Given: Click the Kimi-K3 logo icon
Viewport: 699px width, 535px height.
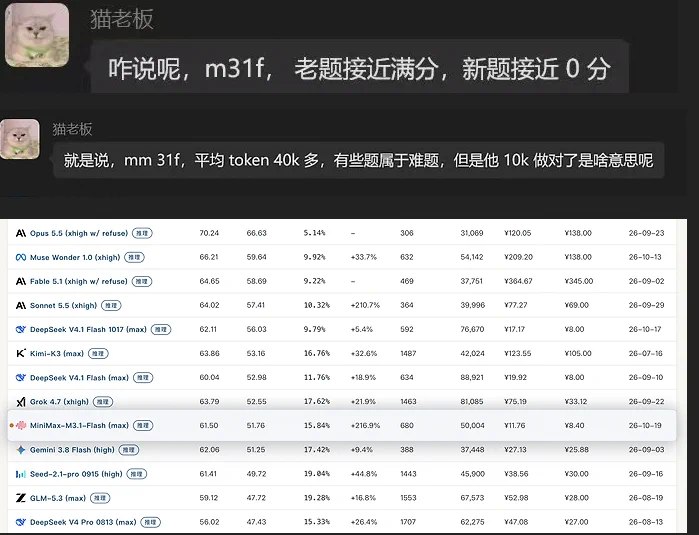Looking at the screenshot, I should pos(21,354).
